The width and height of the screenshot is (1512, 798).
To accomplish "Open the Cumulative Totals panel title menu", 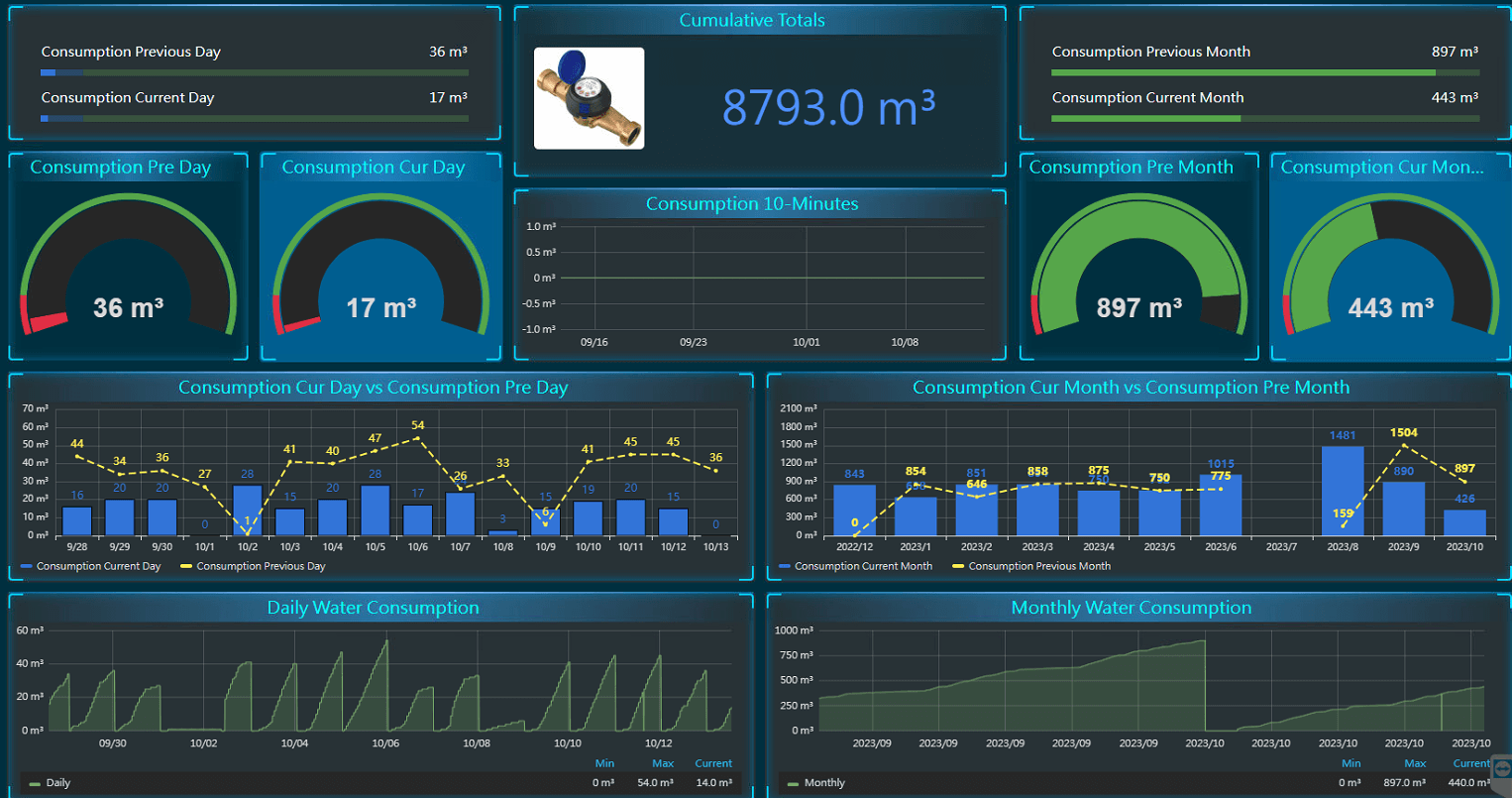I will (751, 20).
